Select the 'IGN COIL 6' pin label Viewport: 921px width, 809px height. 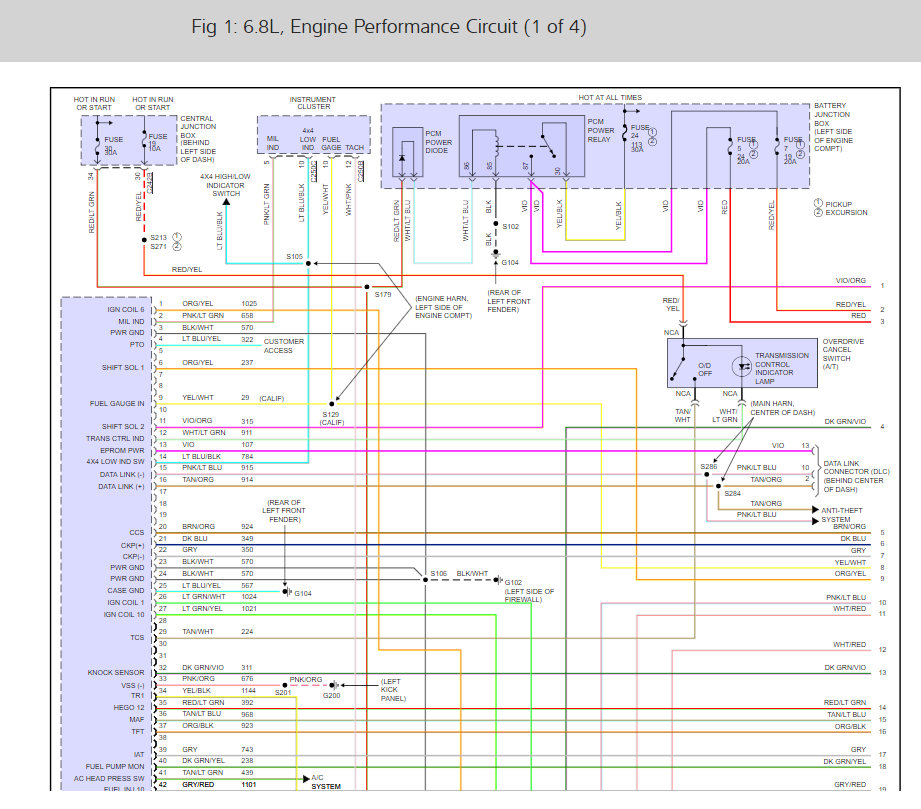click(125, 310)
